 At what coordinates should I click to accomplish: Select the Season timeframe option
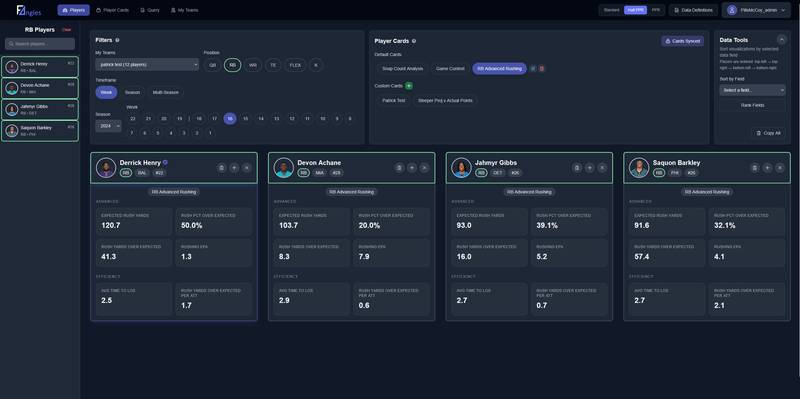tap(132, 92)
